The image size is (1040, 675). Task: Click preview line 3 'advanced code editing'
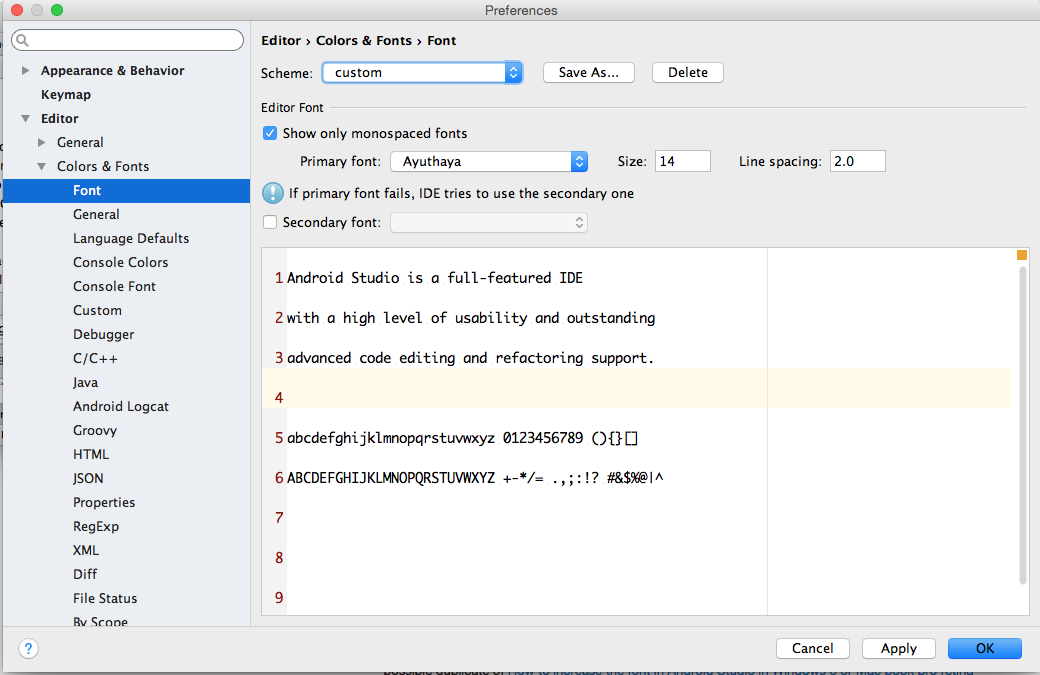tap(371, 358)
